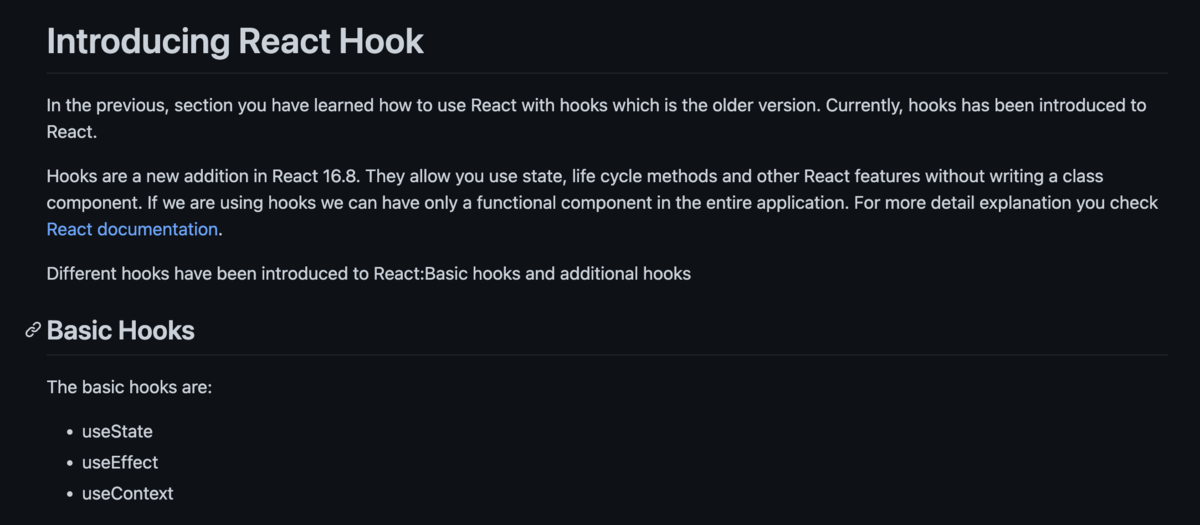
Task: Click the useContext list item
Action: click(x=127, y=494)
